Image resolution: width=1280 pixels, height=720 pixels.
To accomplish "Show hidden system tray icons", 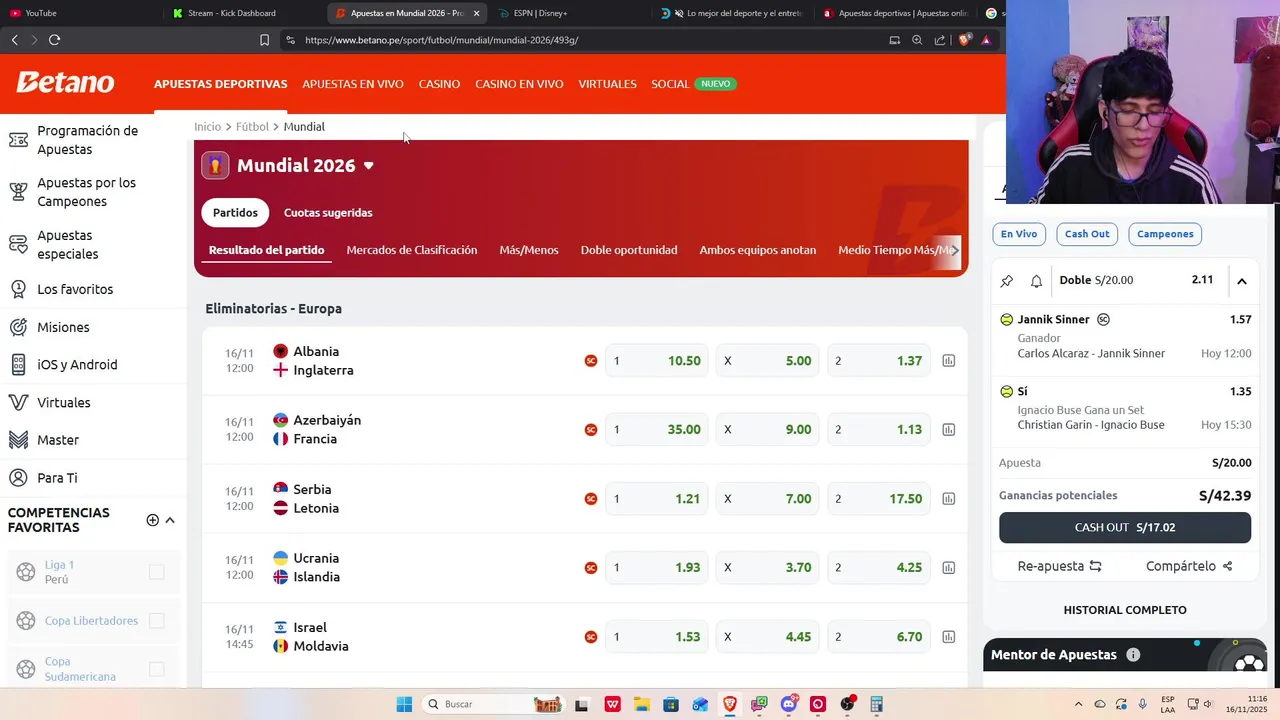I will tap(1078, 704).
